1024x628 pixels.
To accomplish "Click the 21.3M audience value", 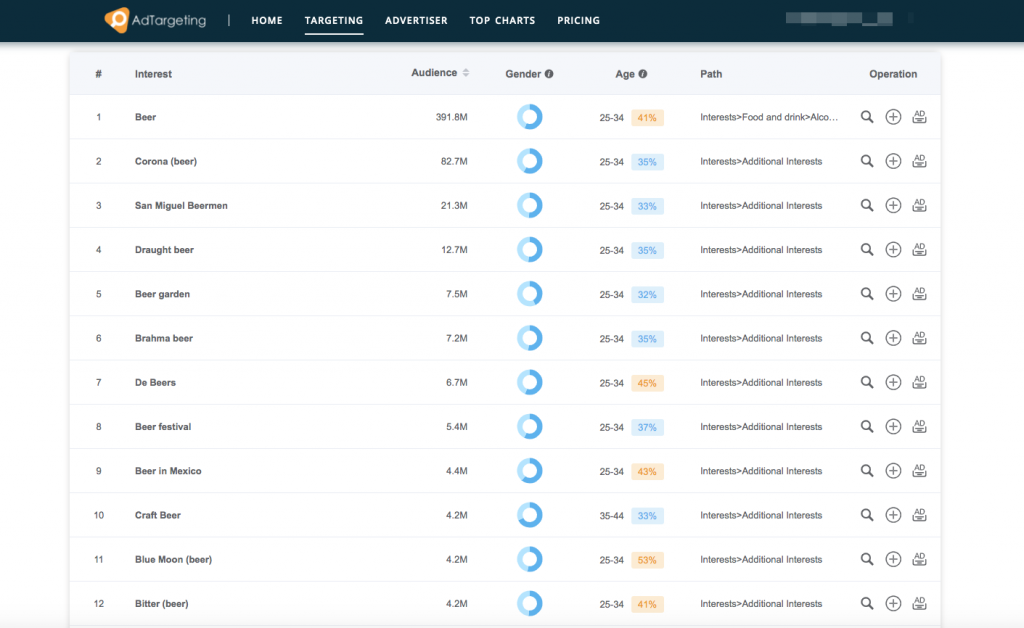I will coord(454,206).
